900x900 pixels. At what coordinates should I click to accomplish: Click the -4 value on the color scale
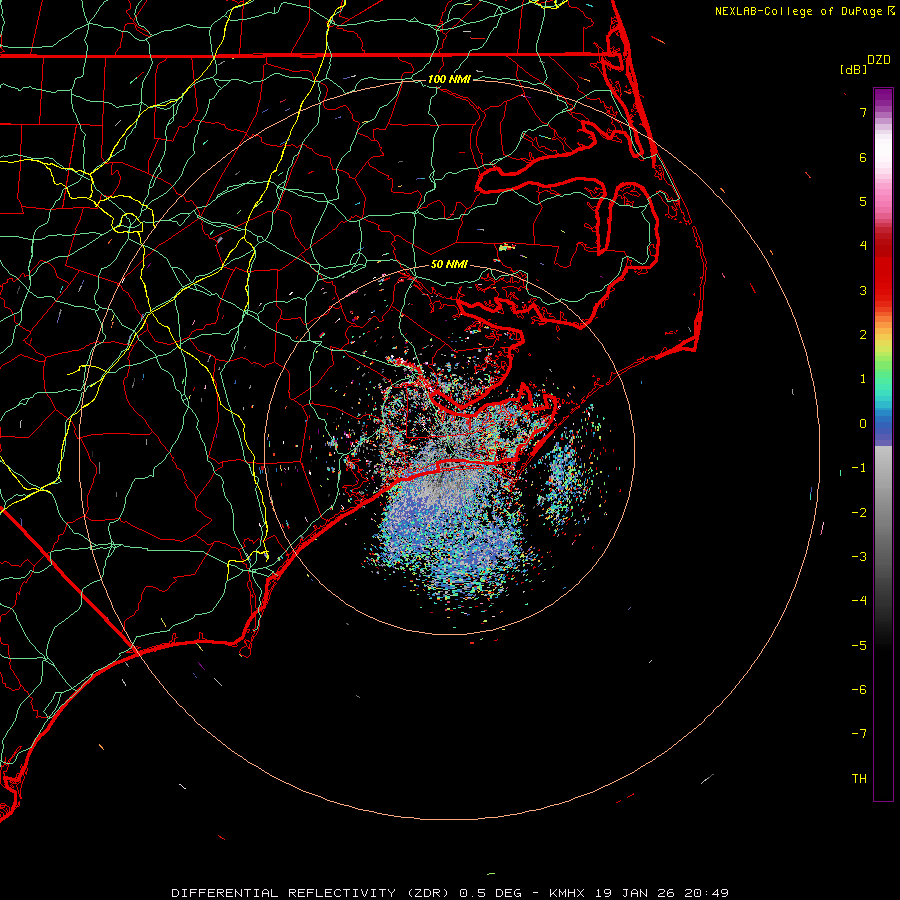point(859,601)
